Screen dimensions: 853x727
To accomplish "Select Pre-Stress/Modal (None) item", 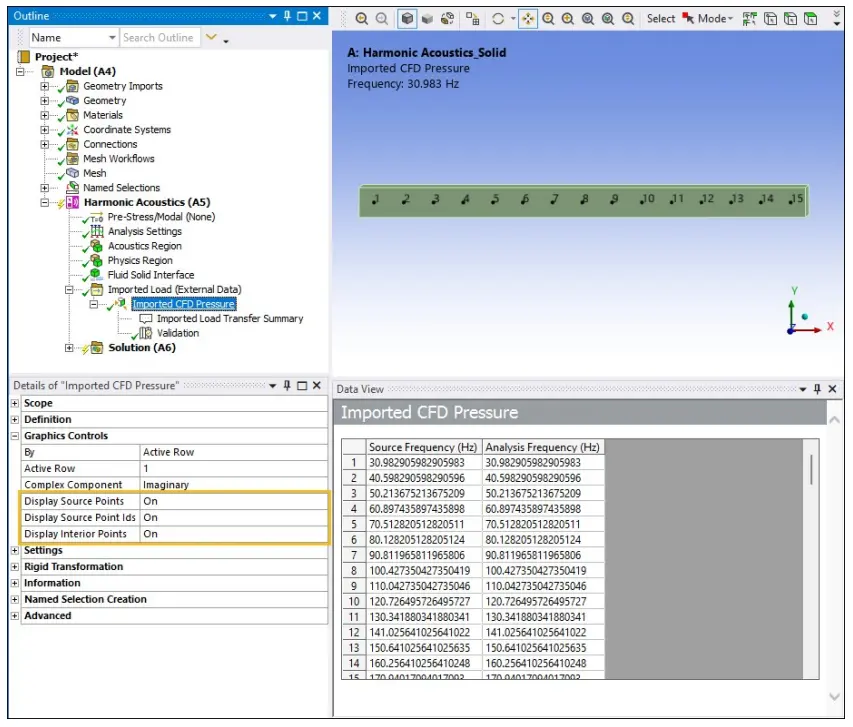I will 161,217.
